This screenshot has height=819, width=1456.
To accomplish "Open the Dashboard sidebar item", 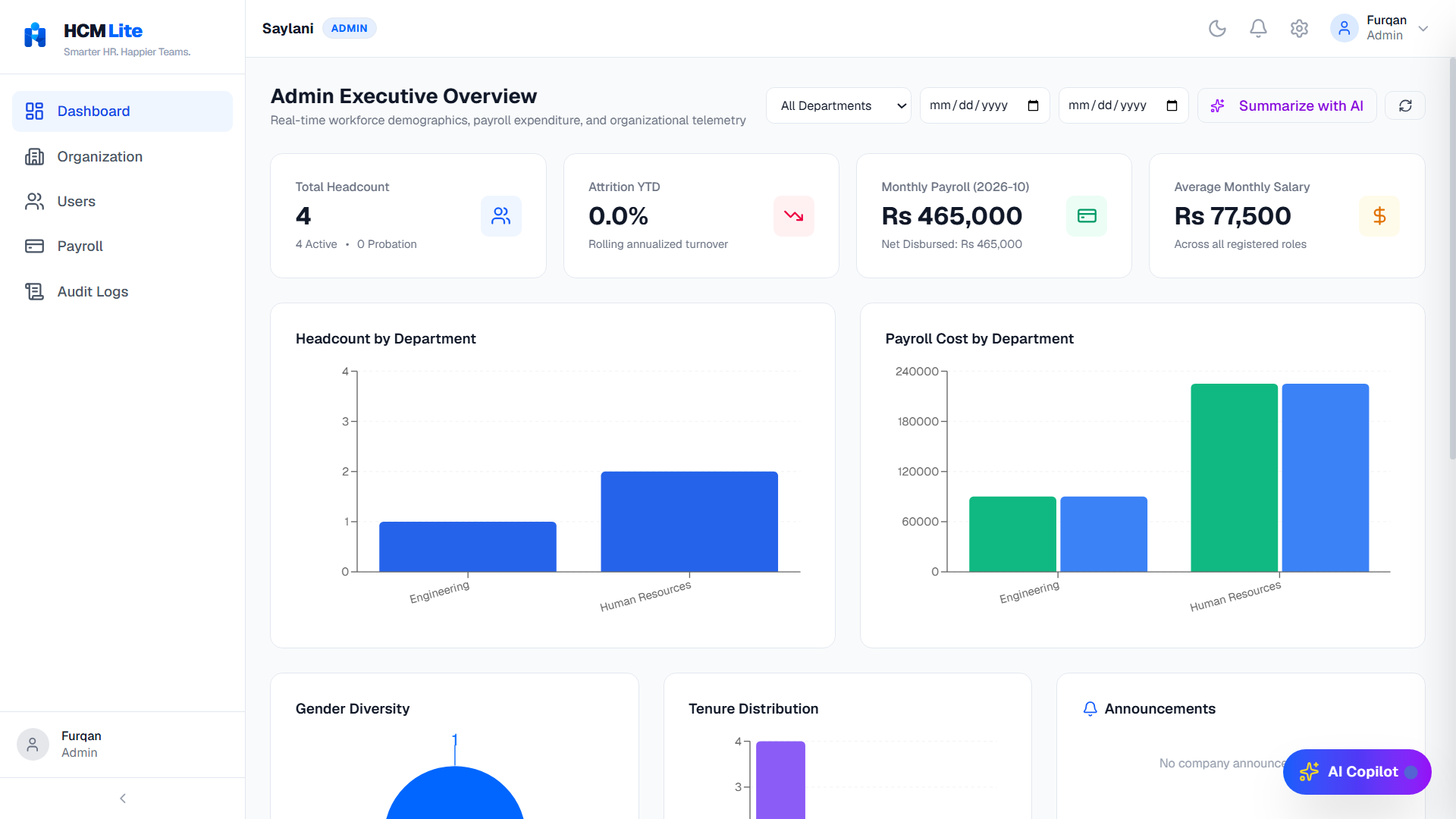I will (122, 111).
